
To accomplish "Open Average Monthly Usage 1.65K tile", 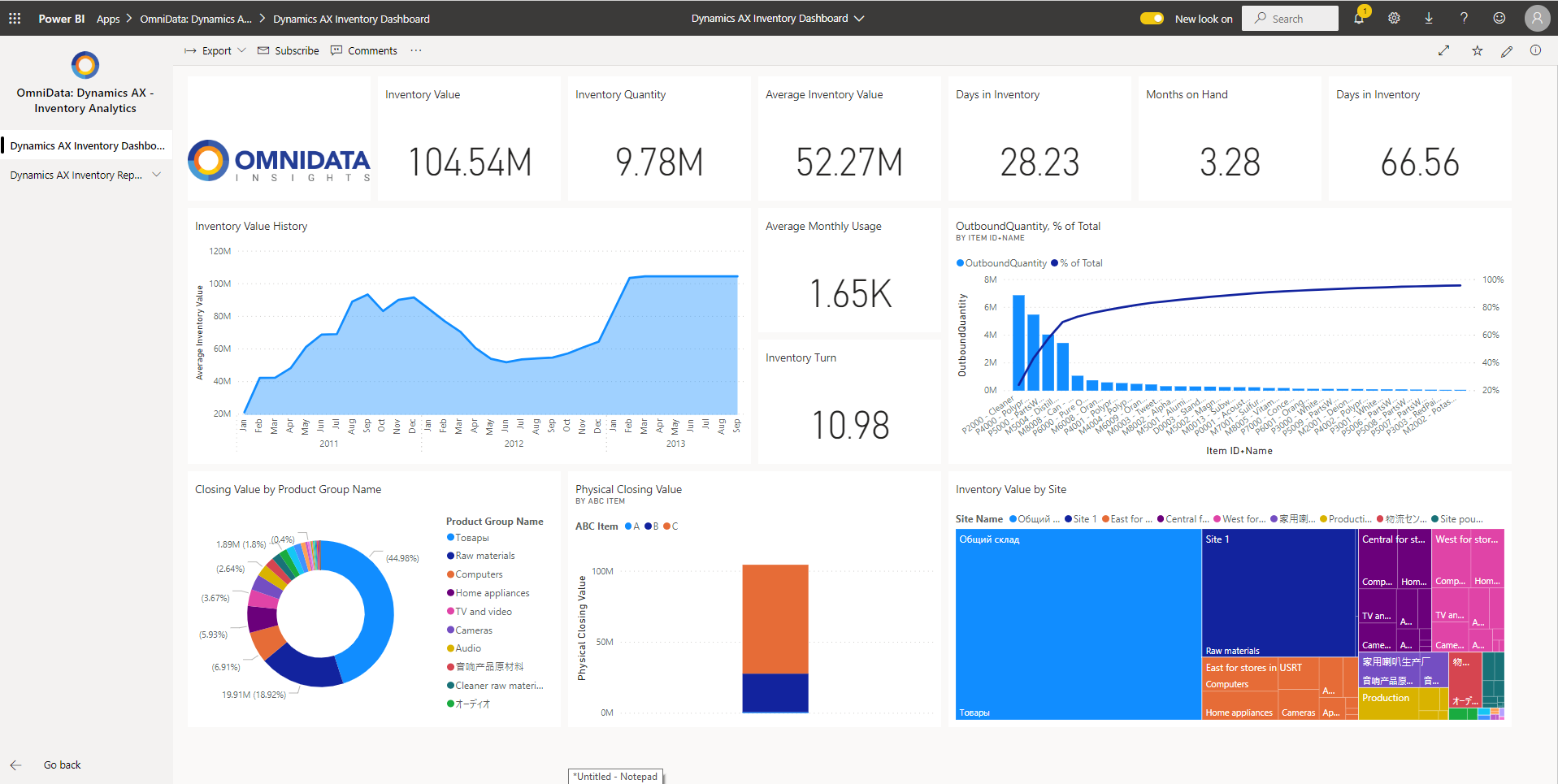I will click(x=849, y=270).
